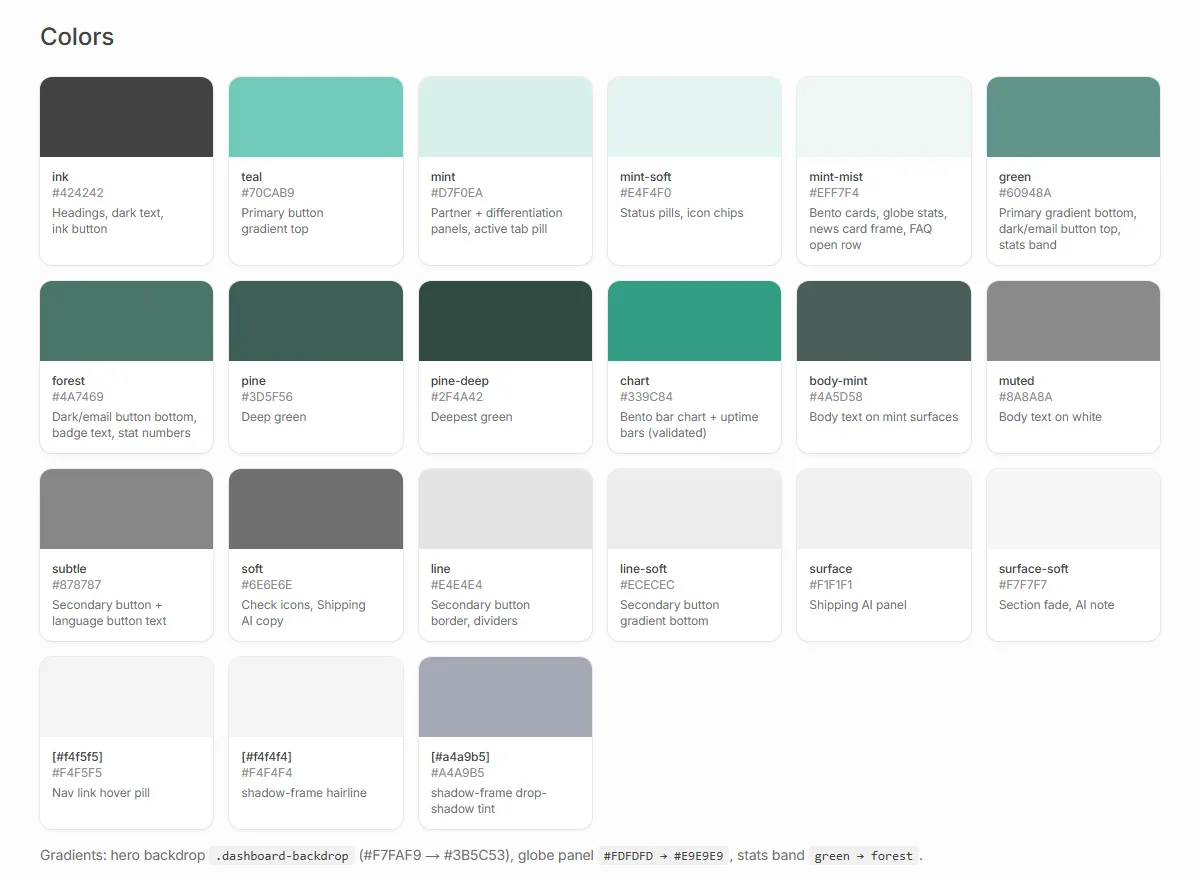Screen dimensions: 1200x880
Task: Select hex code #3D5F56
Action: pos(267,397)
